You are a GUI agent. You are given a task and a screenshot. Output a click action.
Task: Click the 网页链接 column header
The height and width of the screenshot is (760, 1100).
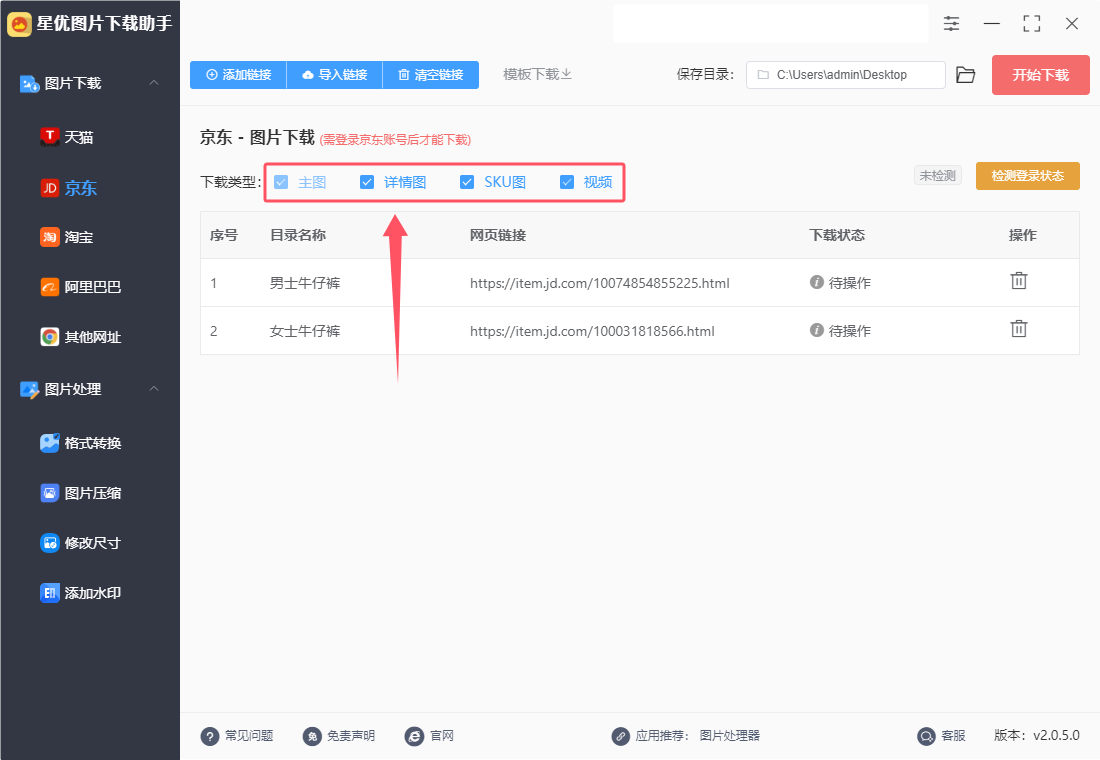tap(498, 235)
